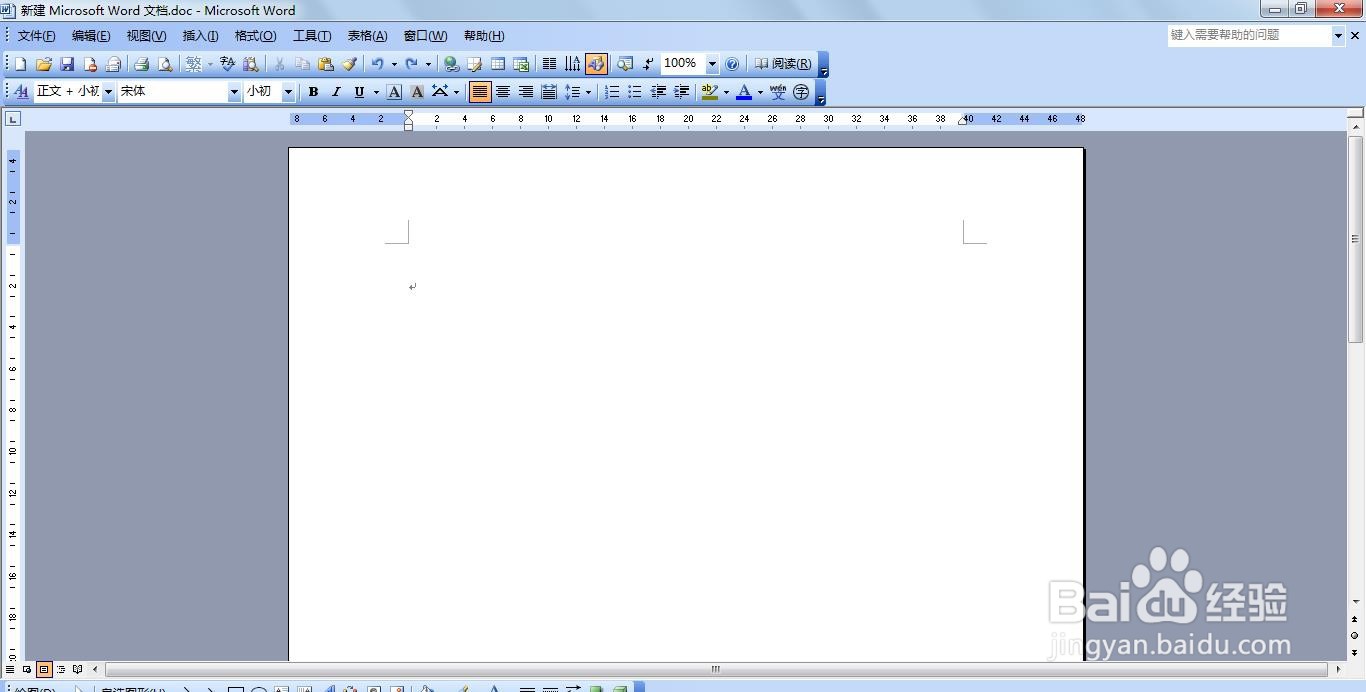
Task: Apply character shading formatting
Action: point(417,92)
